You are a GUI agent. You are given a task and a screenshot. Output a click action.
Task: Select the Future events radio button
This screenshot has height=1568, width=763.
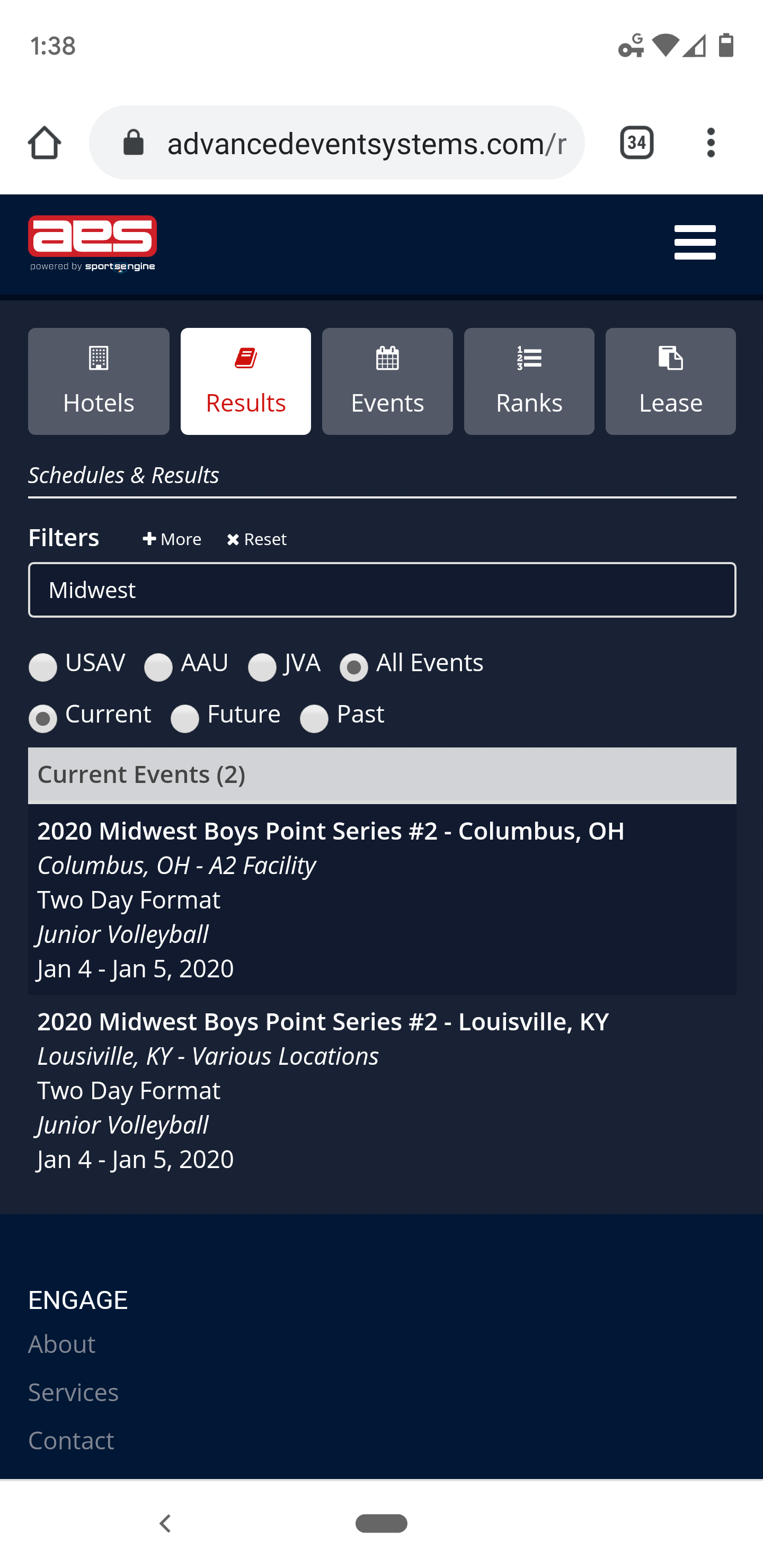coord(184,719)
